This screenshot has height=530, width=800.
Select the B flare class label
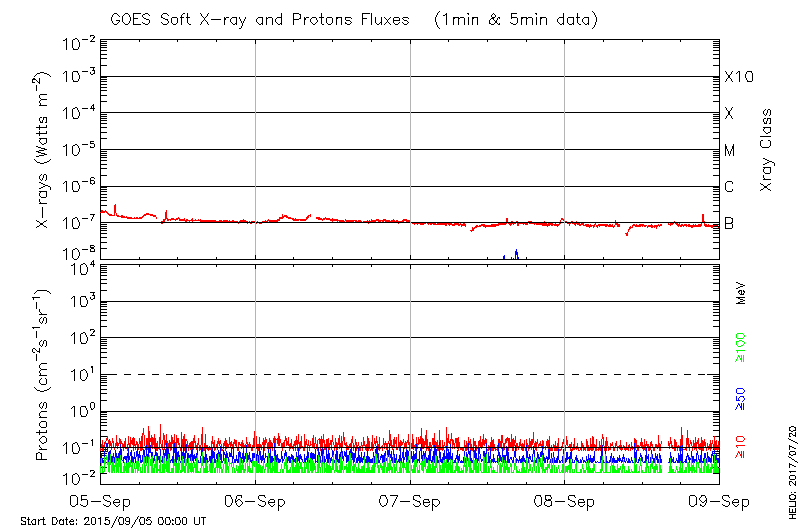(730, 223)
